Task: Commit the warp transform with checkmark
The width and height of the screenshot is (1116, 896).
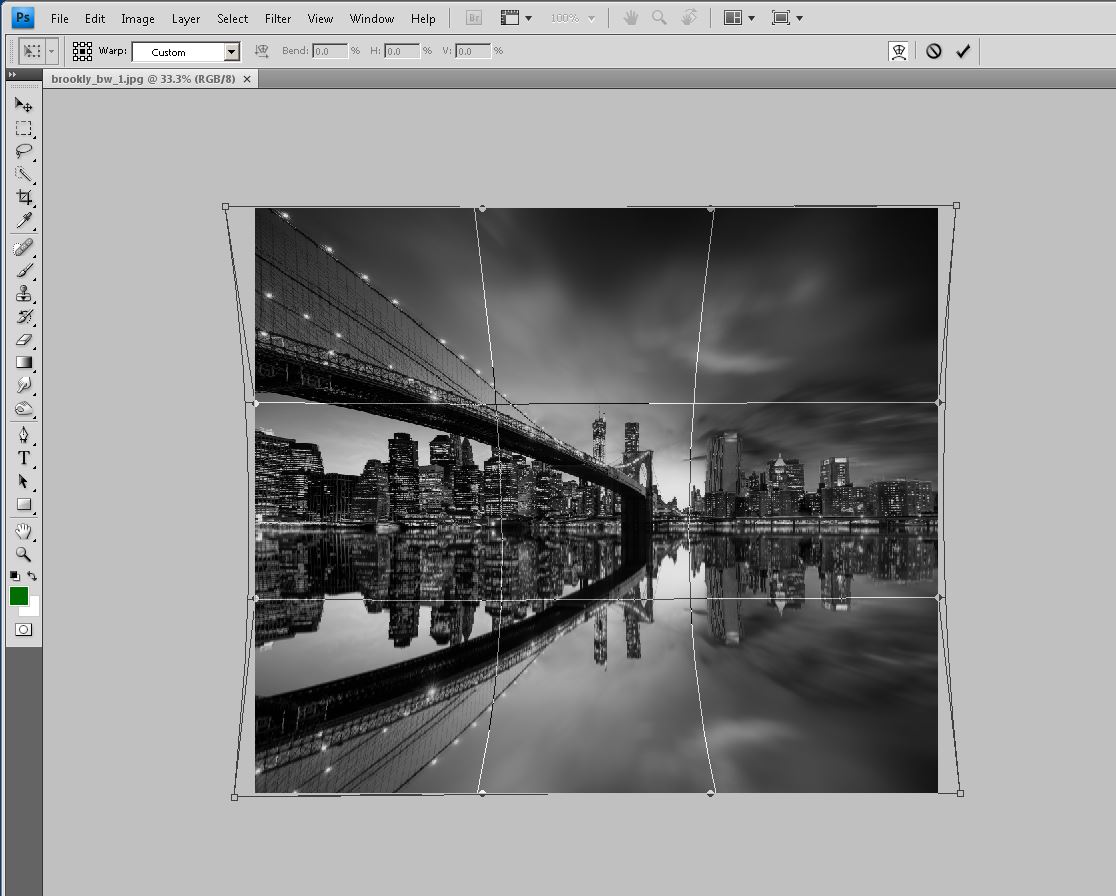Action: coord(963,51)
